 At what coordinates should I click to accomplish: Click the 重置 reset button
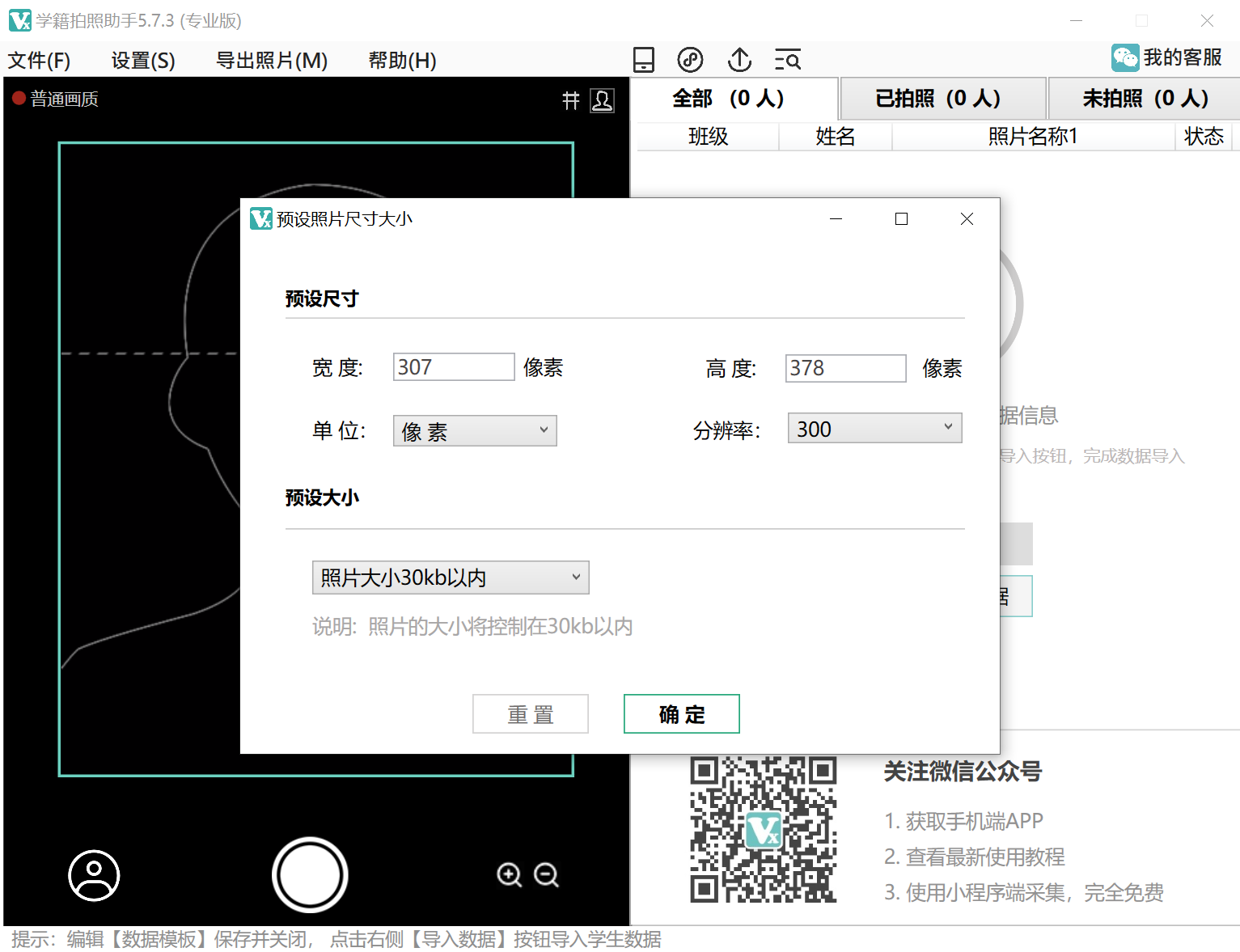click(530, 713)
